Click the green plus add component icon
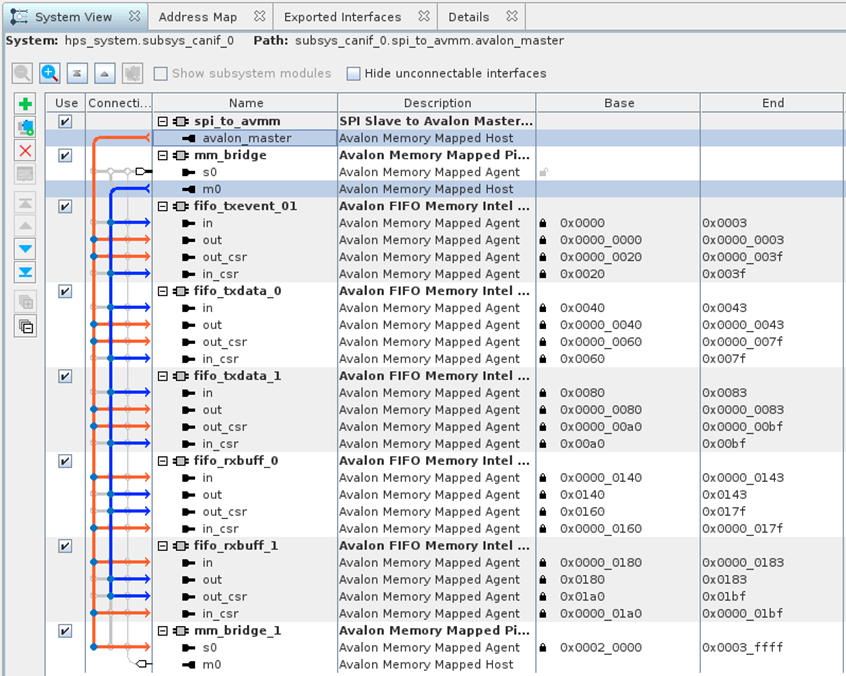The width and height of the screenshot is (846, 676). (x=26, y=104)
